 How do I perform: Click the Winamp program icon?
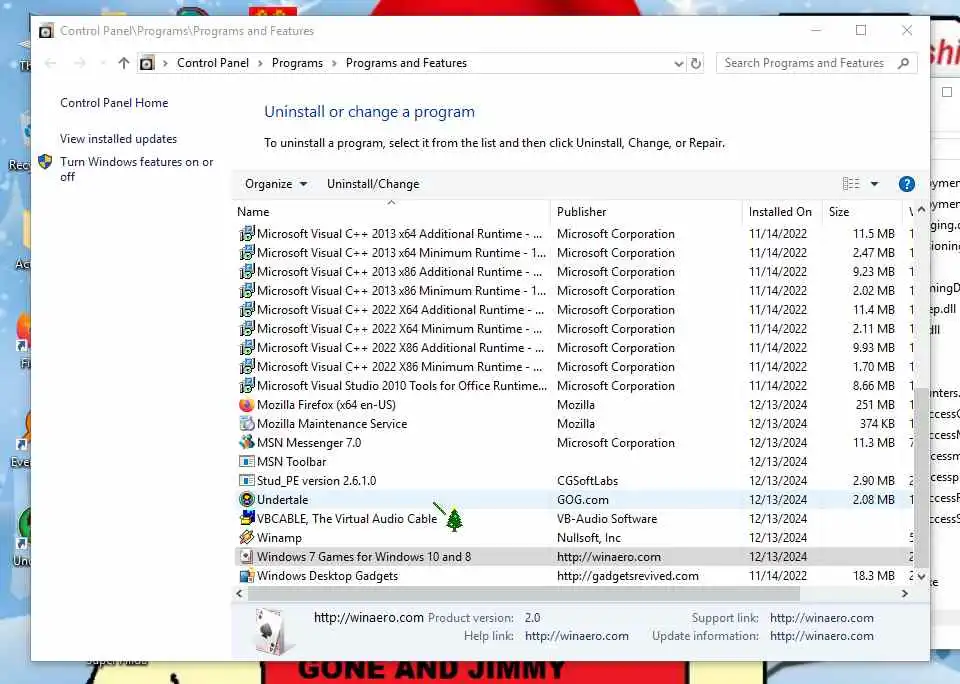[x=247, y=538]
